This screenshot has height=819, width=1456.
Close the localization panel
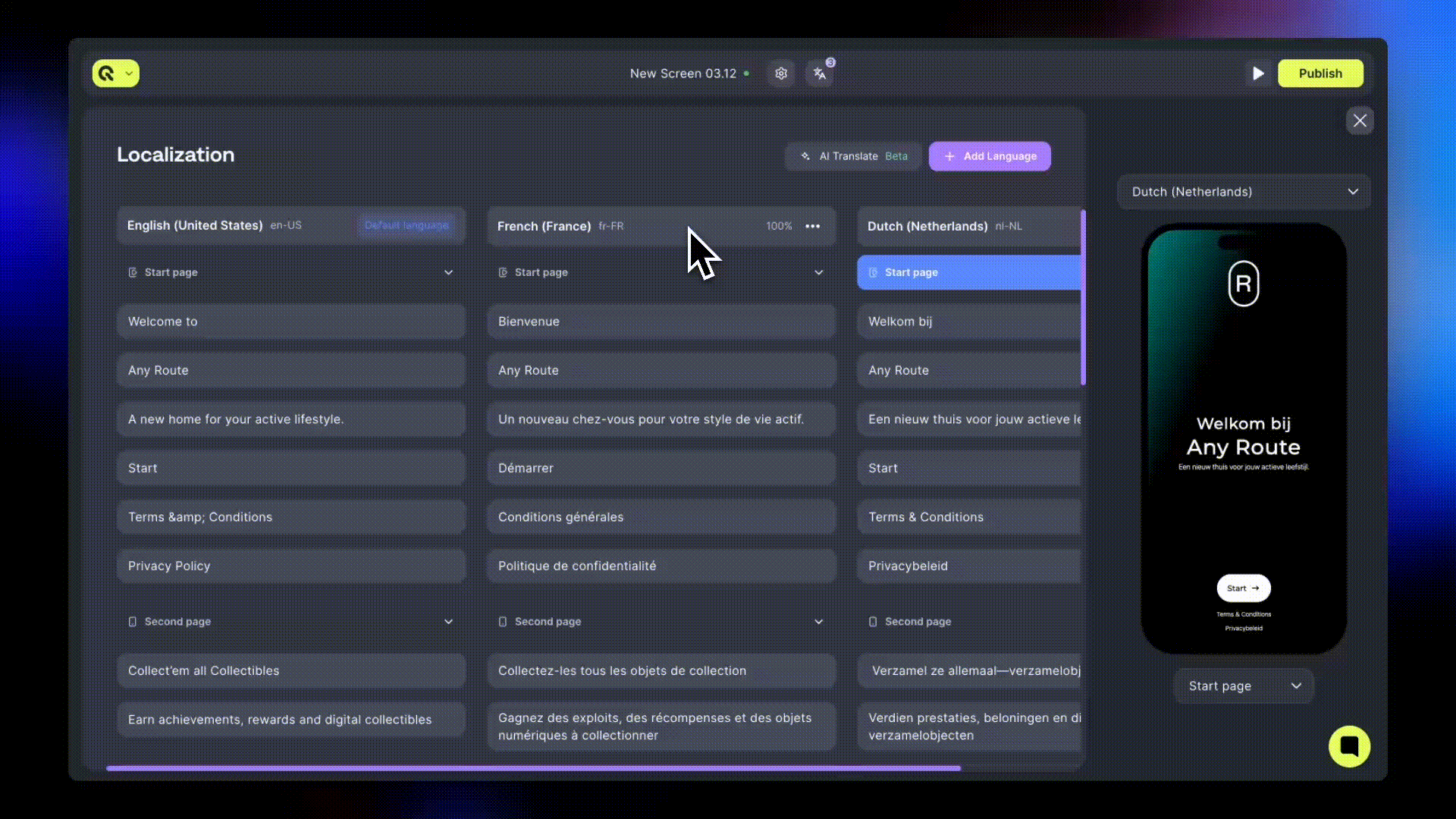(x=1360, y=121)
